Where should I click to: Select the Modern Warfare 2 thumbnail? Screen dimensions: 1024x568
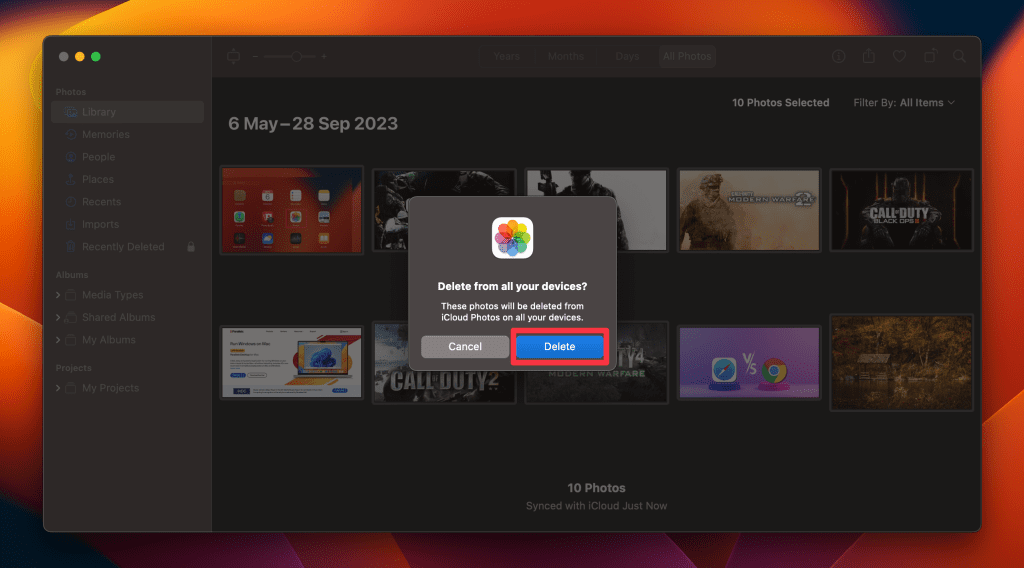coord(749,210)
